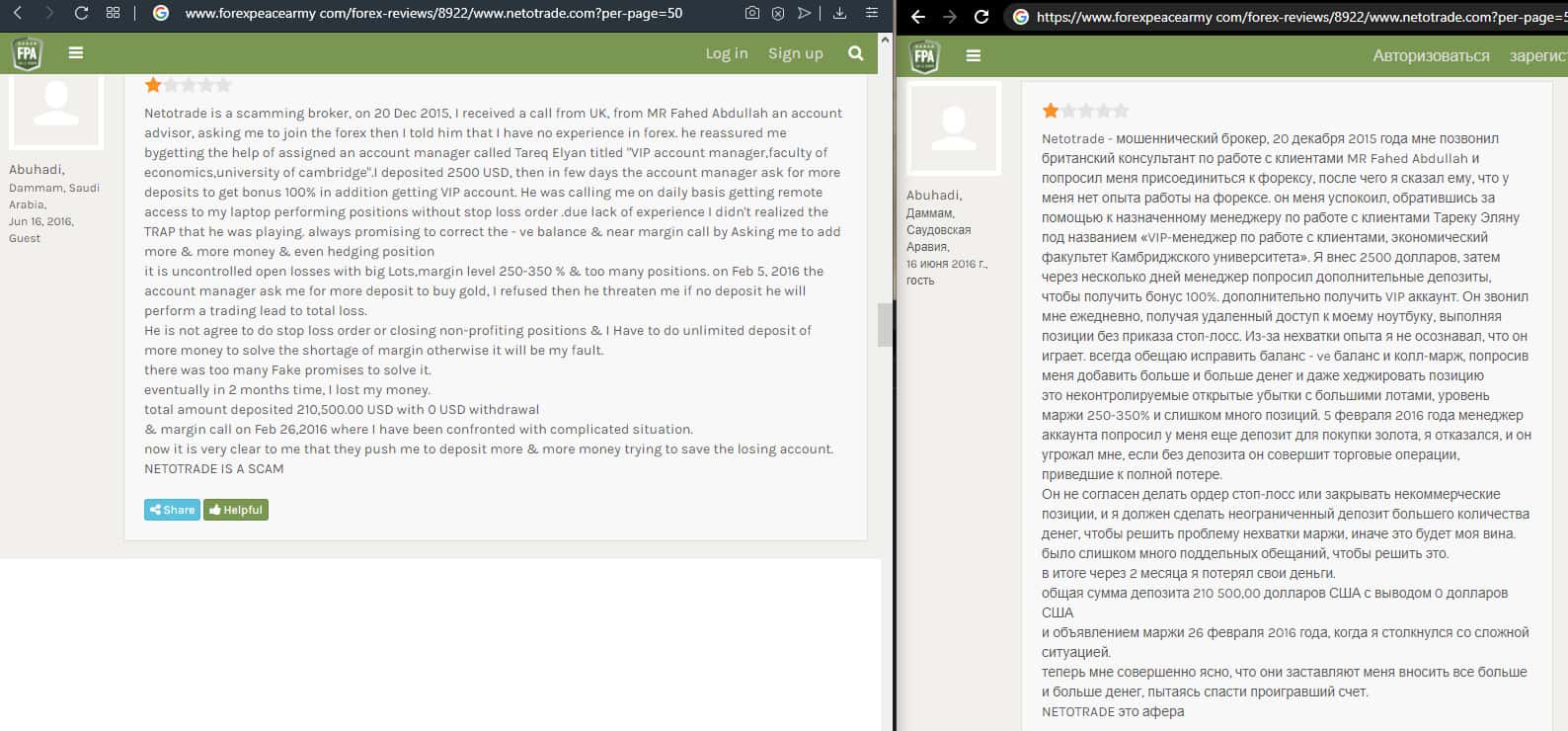Click the left page's vertical scrollbar thumb
The width and height of the screenshot is (1568, 731).
click(x=886, y=325)
